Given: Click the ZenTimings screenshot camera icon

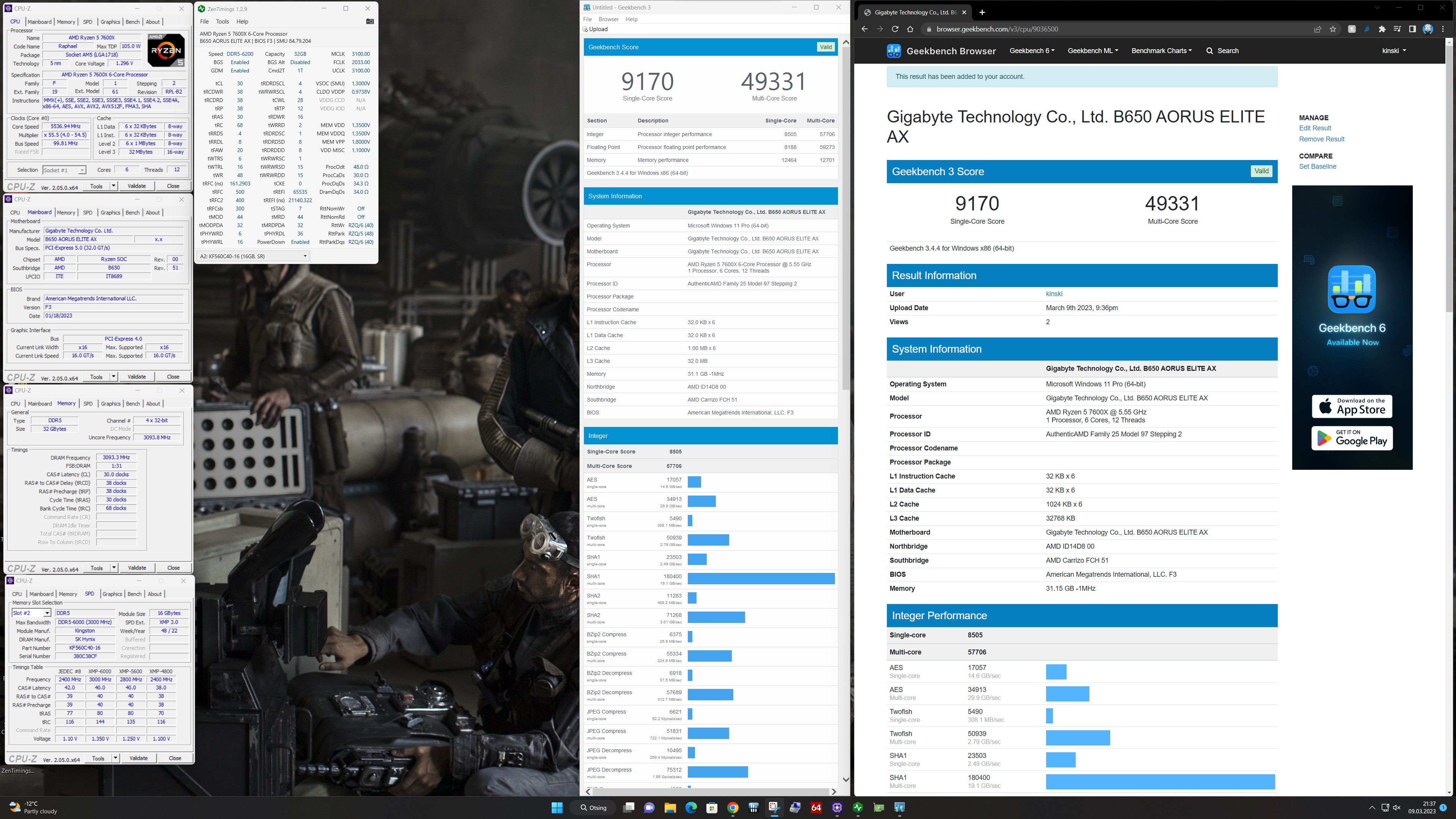Looking at the screenshot, I should [x=370, y=22].
